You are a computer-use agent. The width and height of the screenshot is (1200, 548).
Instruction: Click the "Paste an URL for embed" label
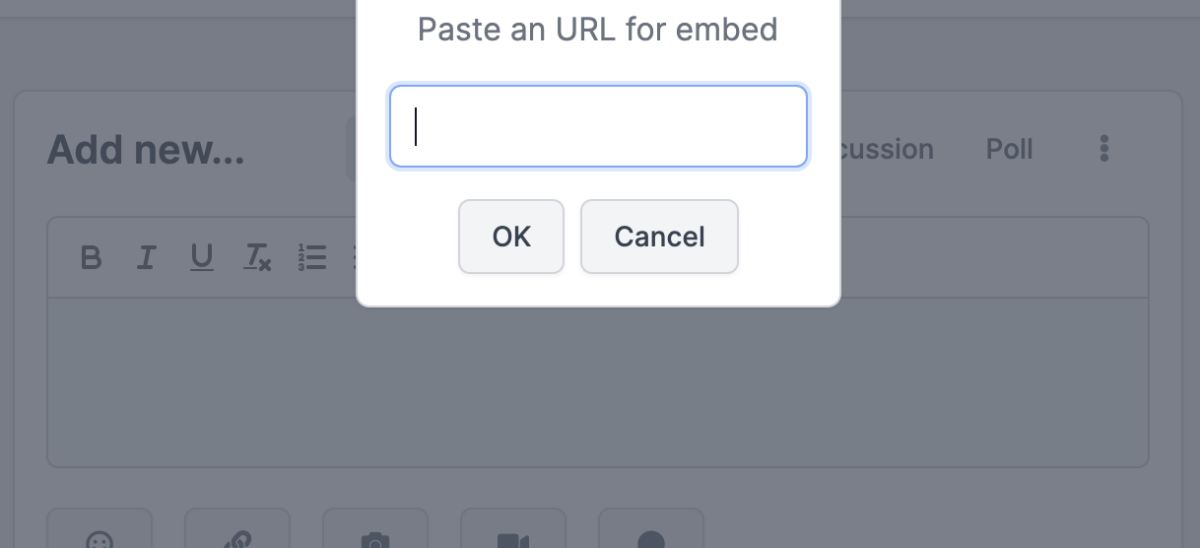[x=597, y=29]
